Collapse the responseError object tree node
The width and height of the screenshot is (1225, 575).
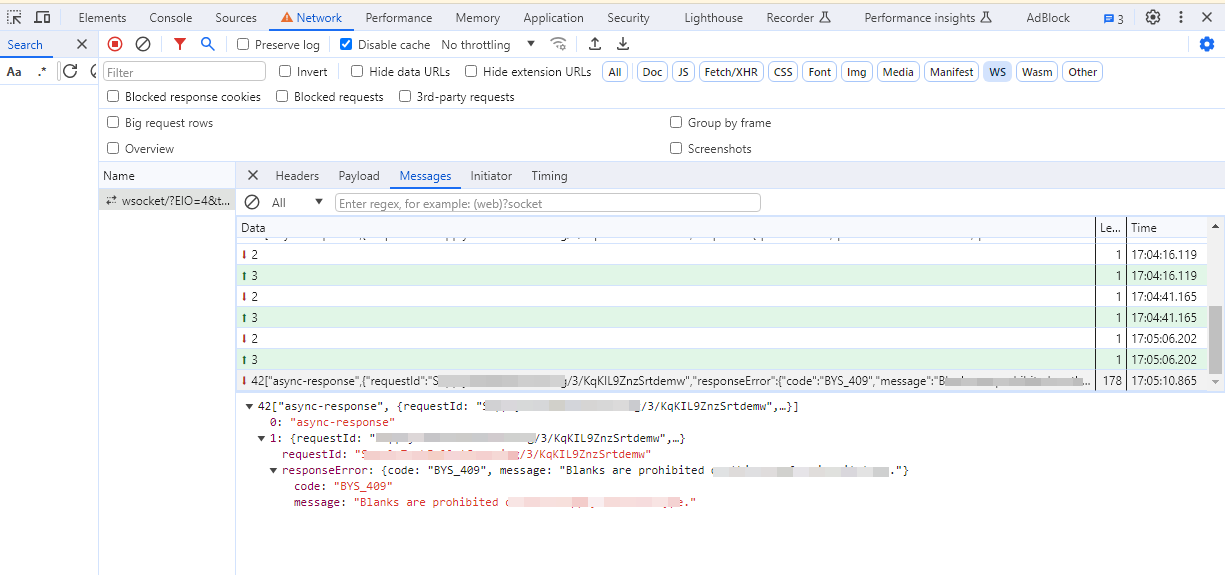tap(274, 471)
